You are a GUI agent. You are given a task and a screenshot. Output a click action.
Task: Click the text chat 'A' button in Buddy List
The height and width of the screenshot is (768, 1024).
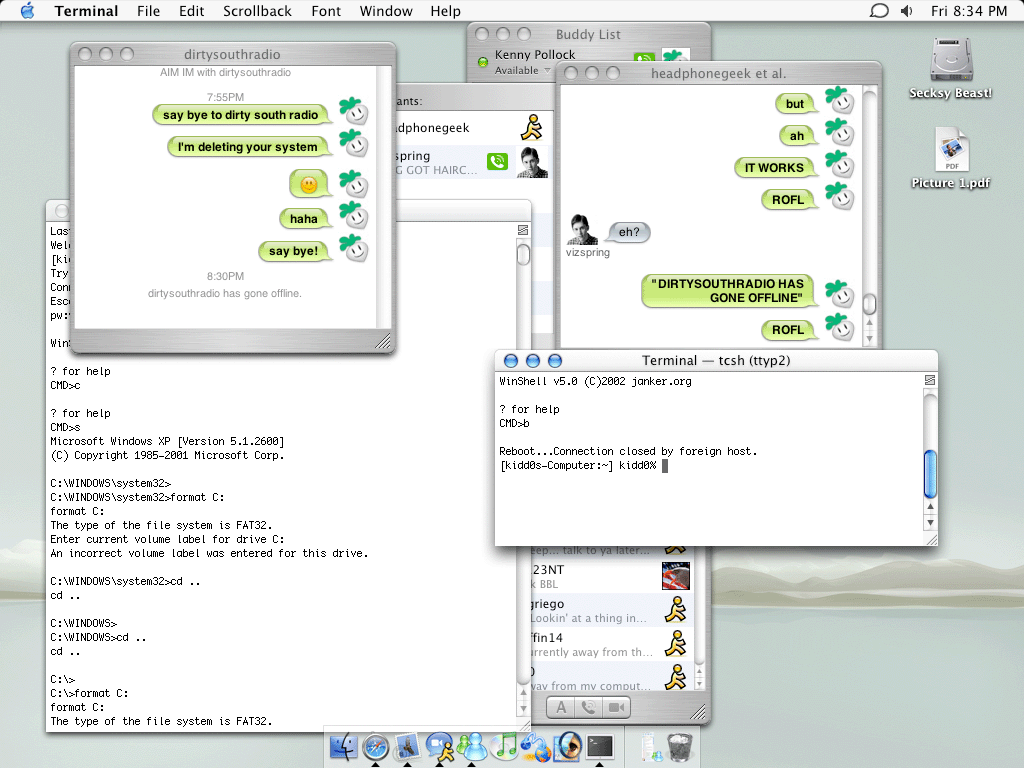561,707
